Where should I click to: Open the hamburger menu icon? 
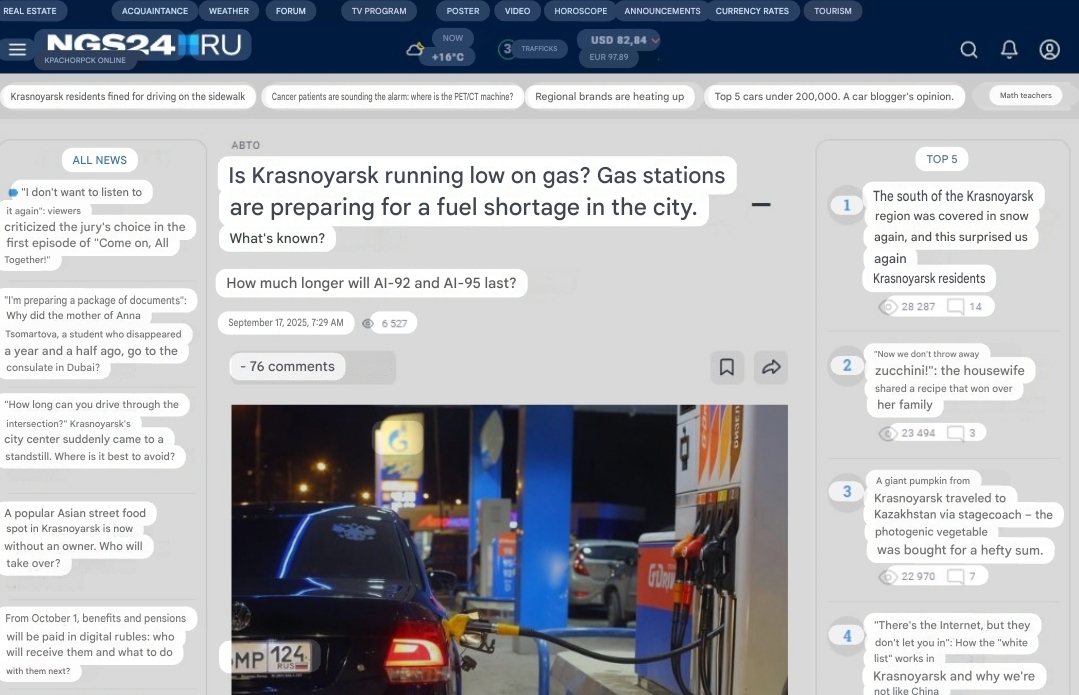[x=17, y=49]
